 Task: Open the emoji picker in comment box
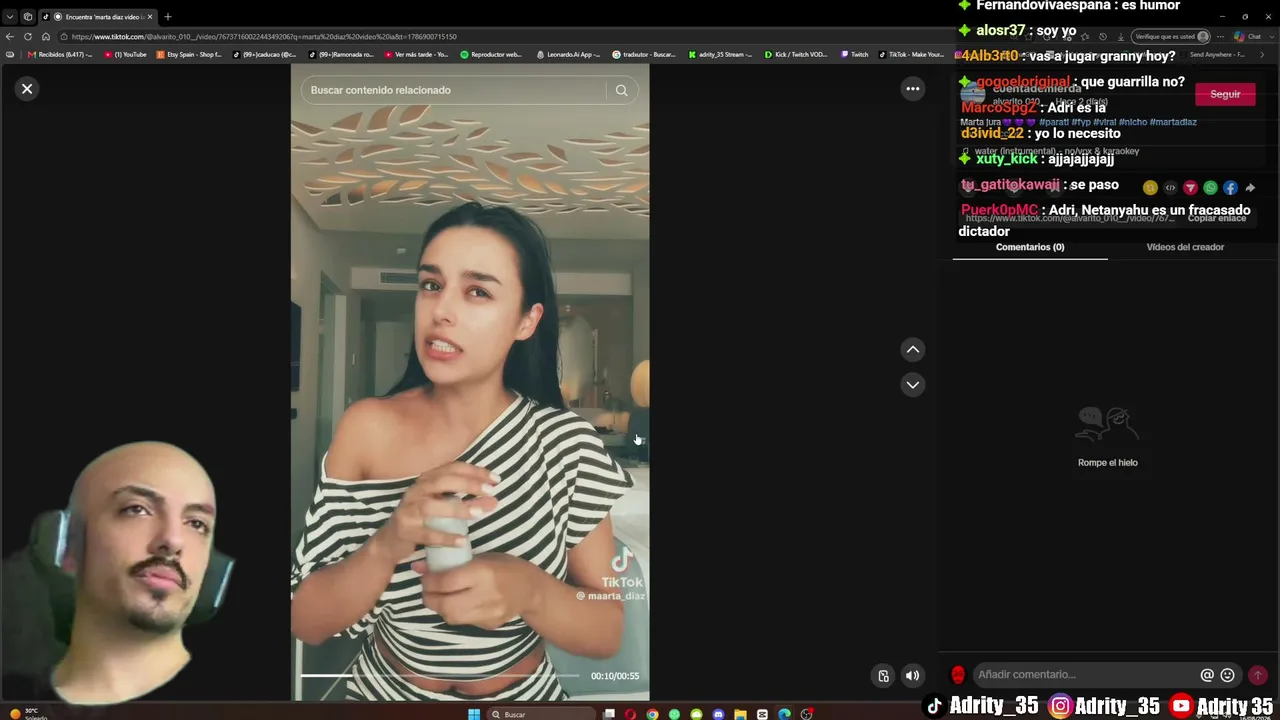(1228, 675)
